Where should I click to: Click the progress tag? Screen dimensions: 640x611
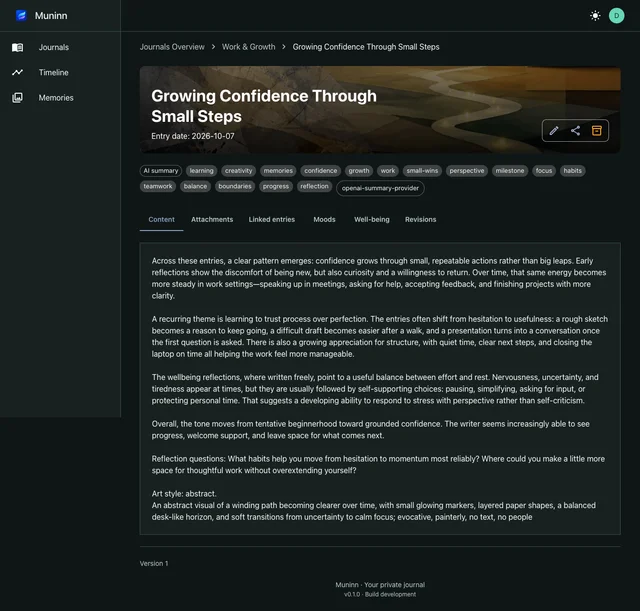(x=276, y=186)
